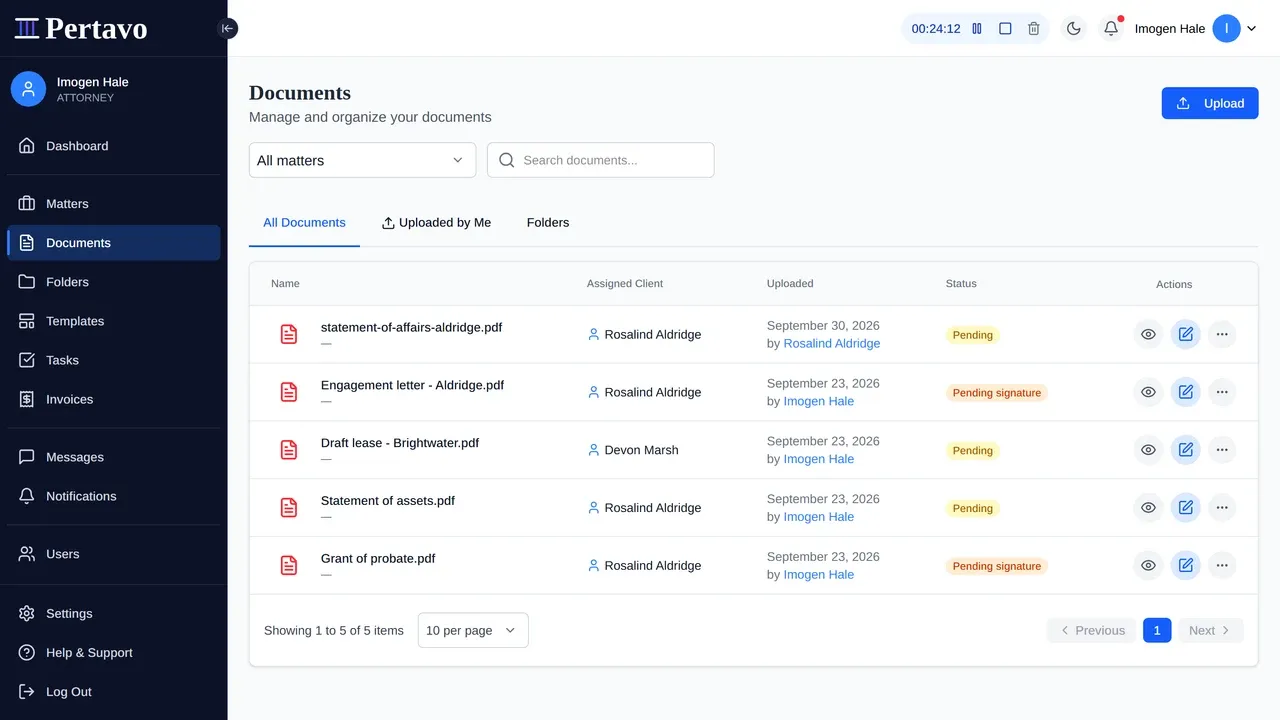Open the Imogen Hale user menu chevron

coord(1251,29)
